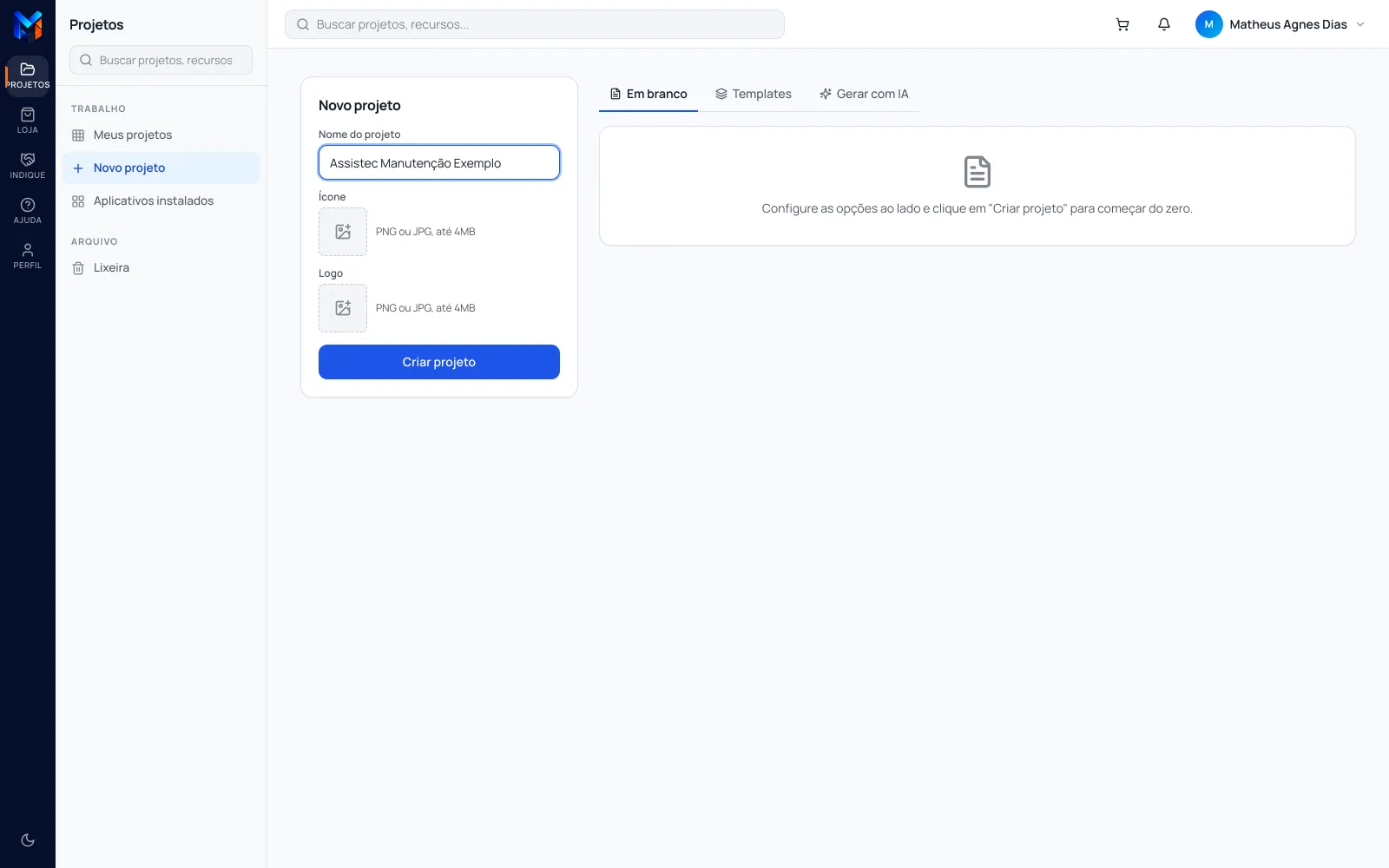Click the project name input field

tap(439, 162)
